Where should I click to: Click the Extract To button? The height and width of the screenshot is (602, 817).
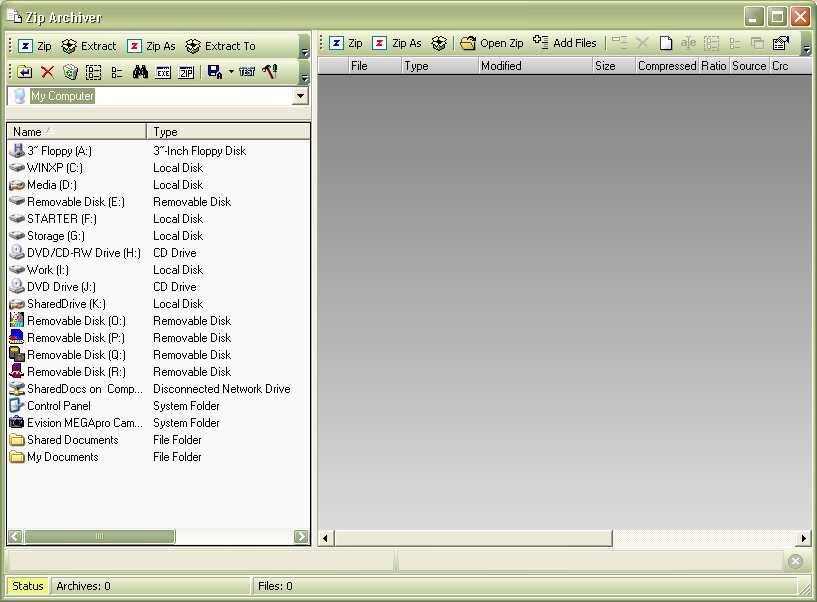220,46
